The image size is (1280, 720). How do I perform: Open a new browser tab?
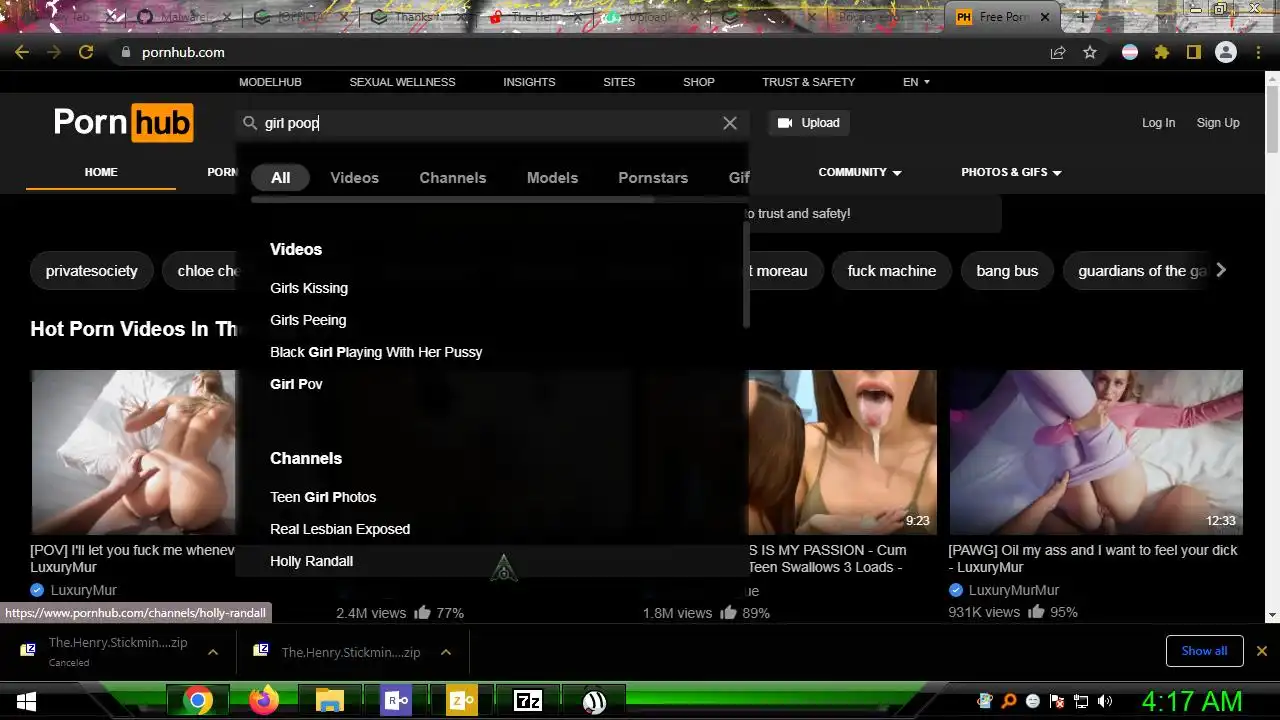click(1082, 17)
